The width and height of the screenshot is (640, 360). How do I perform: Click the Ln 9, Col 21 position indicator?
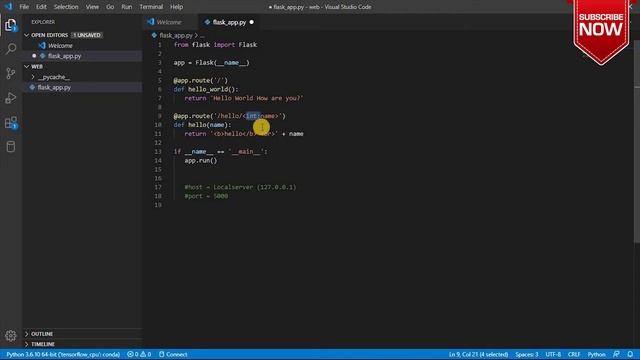(x=478, y=354)
